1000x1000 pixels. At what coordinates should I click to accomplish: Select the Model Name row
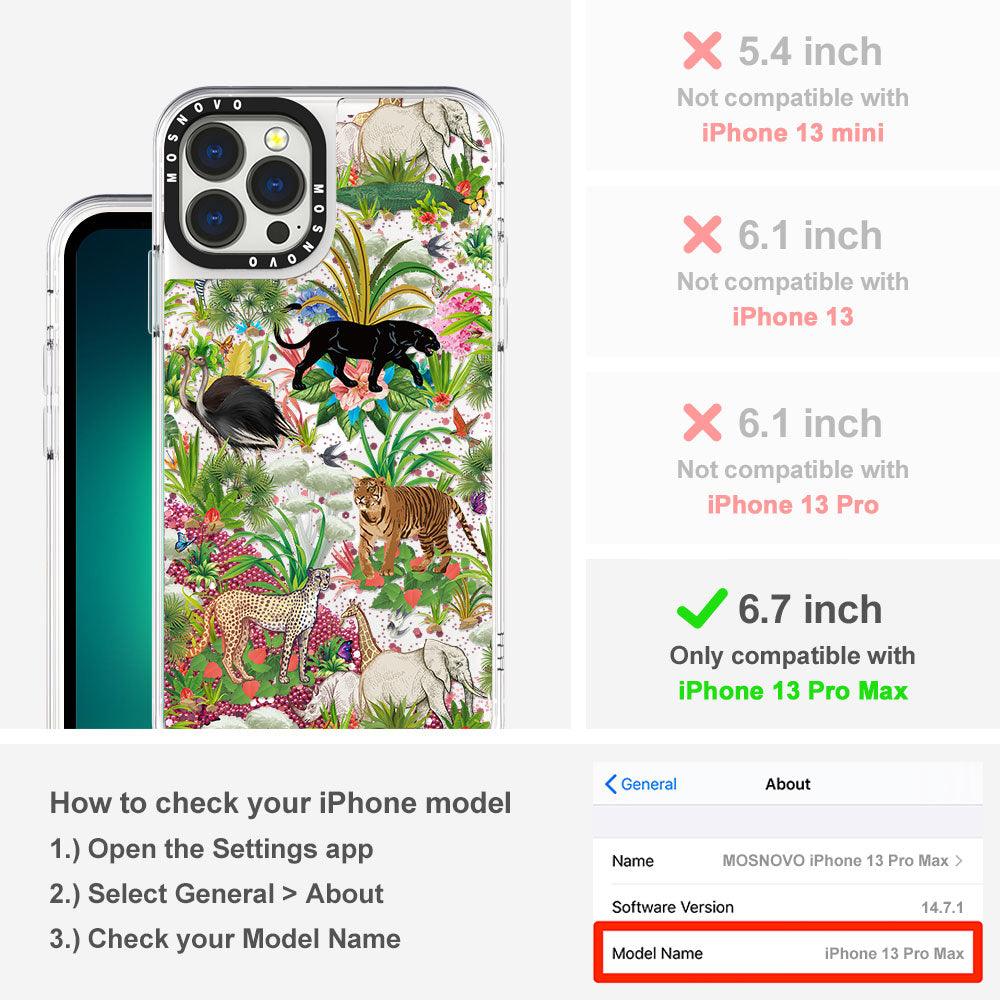coord(788,953)
